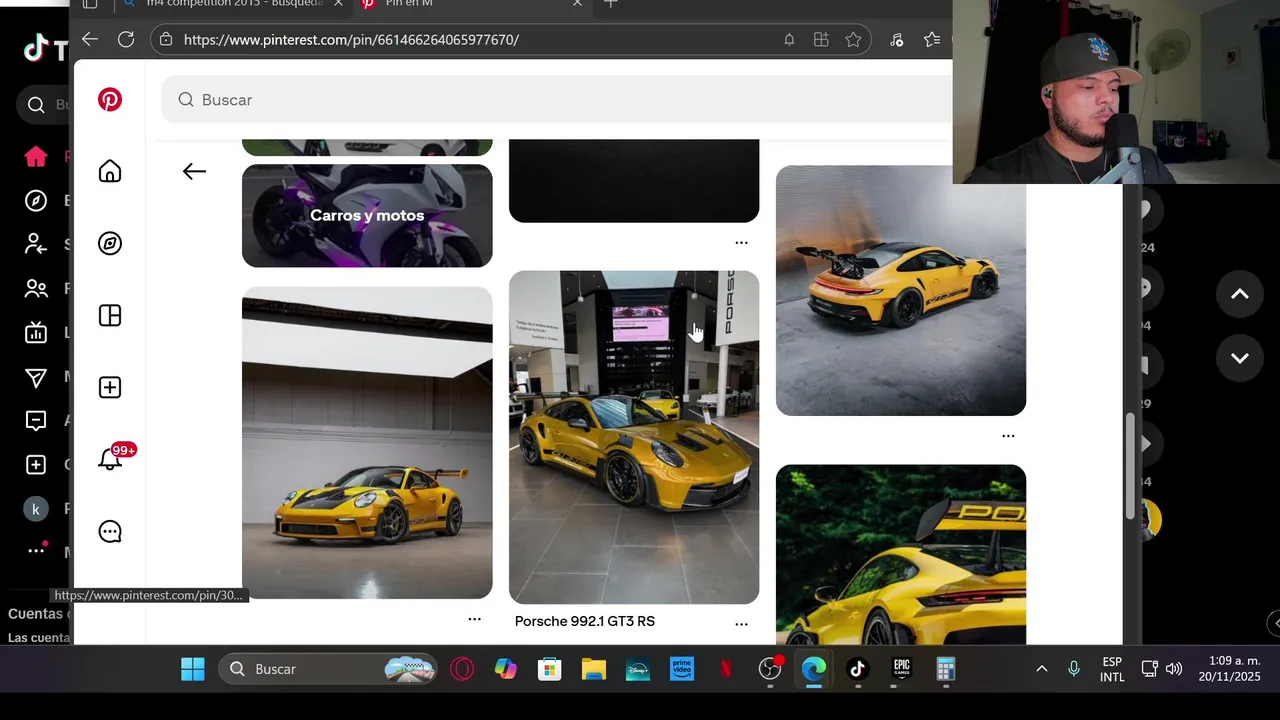Open more options under yellow Porsche rear pin
Viewport: 1280px width, 720px height.
[x=1008, y=435]
